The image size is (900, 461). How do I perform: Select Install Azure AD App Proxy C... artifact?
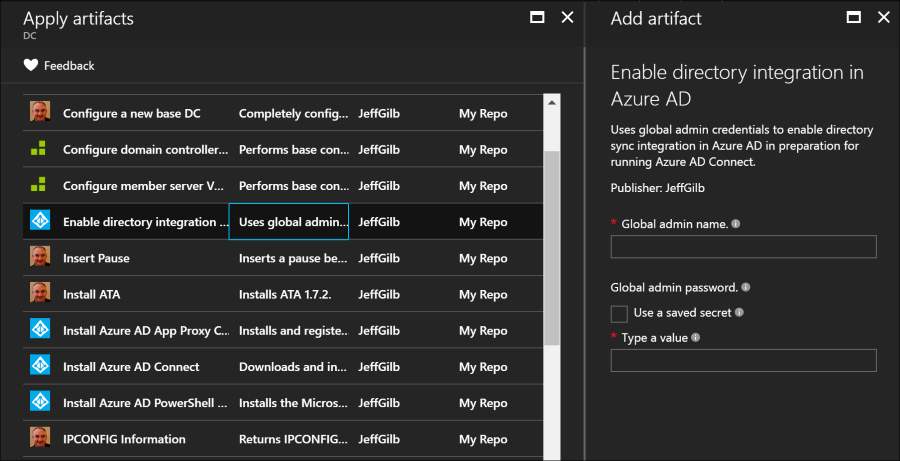146,331
